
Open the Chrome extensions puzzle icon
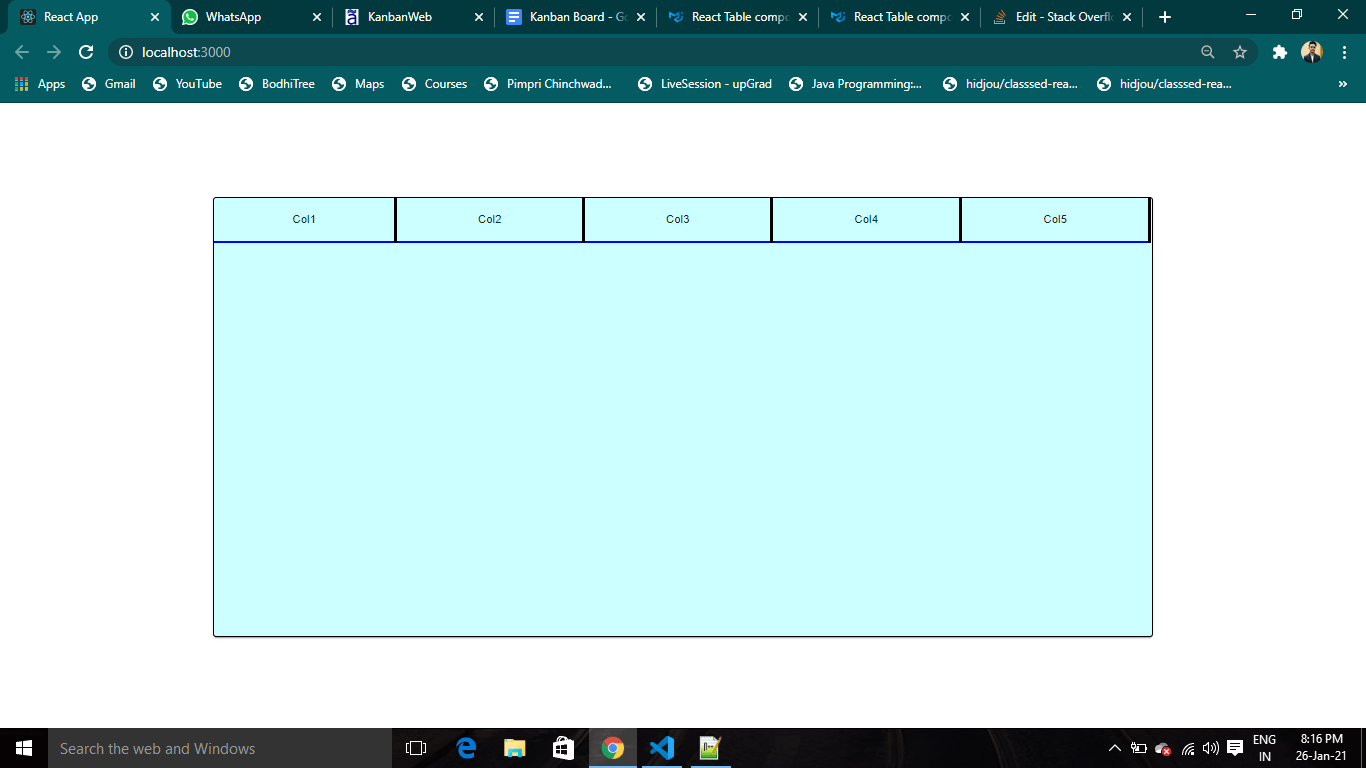[1280, 52]
